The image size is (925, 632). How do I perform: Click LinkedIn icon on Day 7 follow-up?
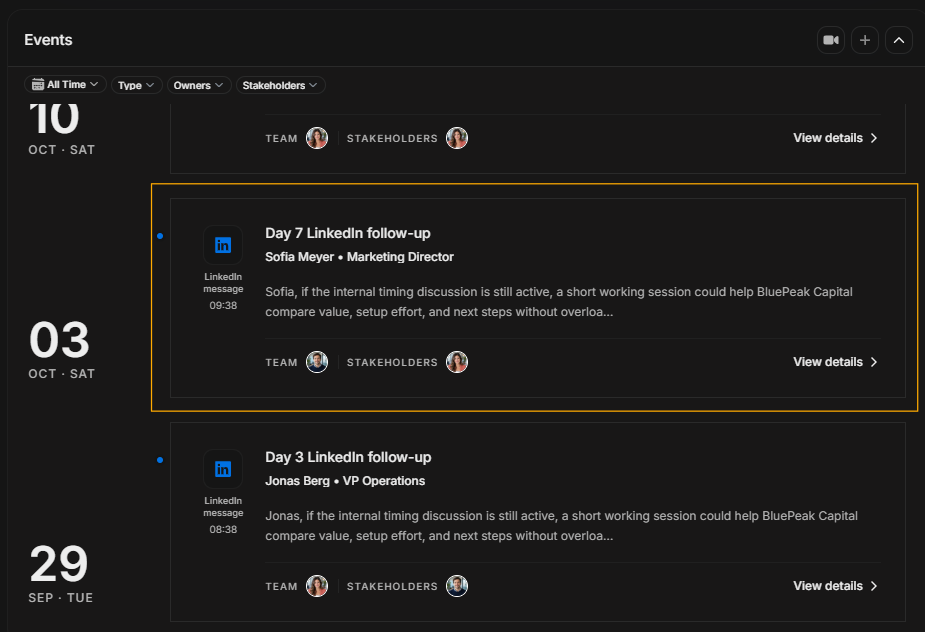coord(223,245)
